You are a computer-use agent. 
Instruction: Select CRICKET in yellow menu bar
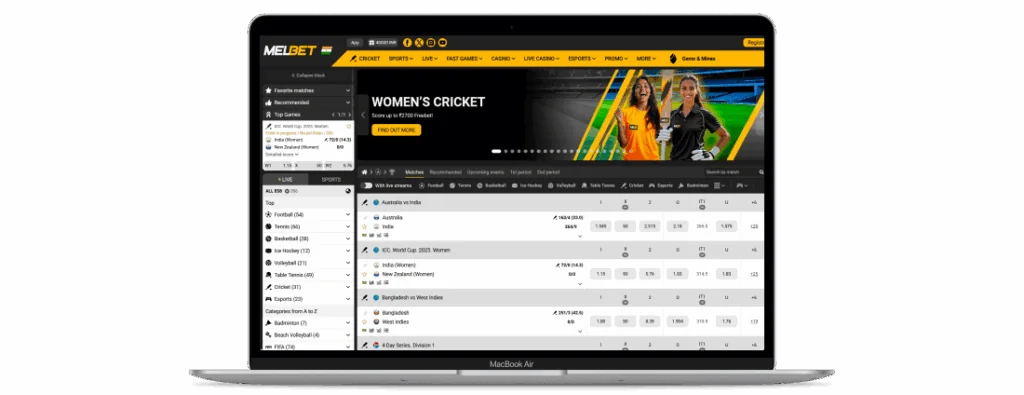pyautogui.click(x=365, y=59)
